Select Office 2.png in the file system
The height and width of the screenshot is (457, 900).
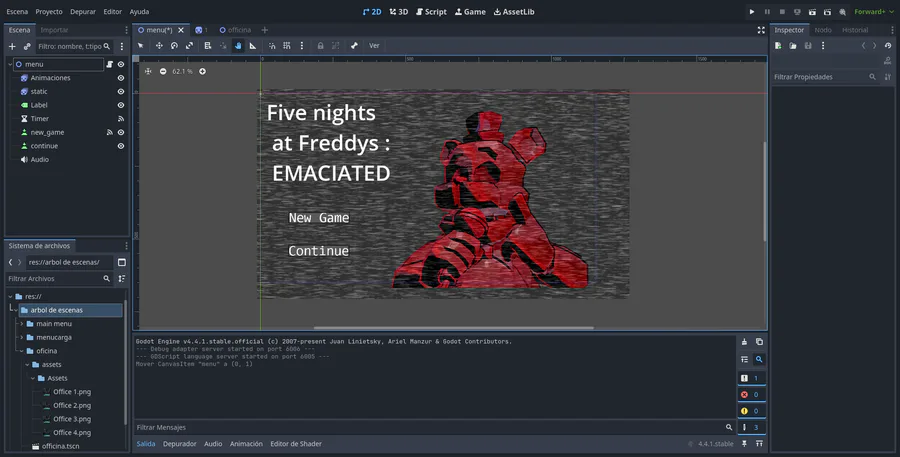click(x=72, y=405)
